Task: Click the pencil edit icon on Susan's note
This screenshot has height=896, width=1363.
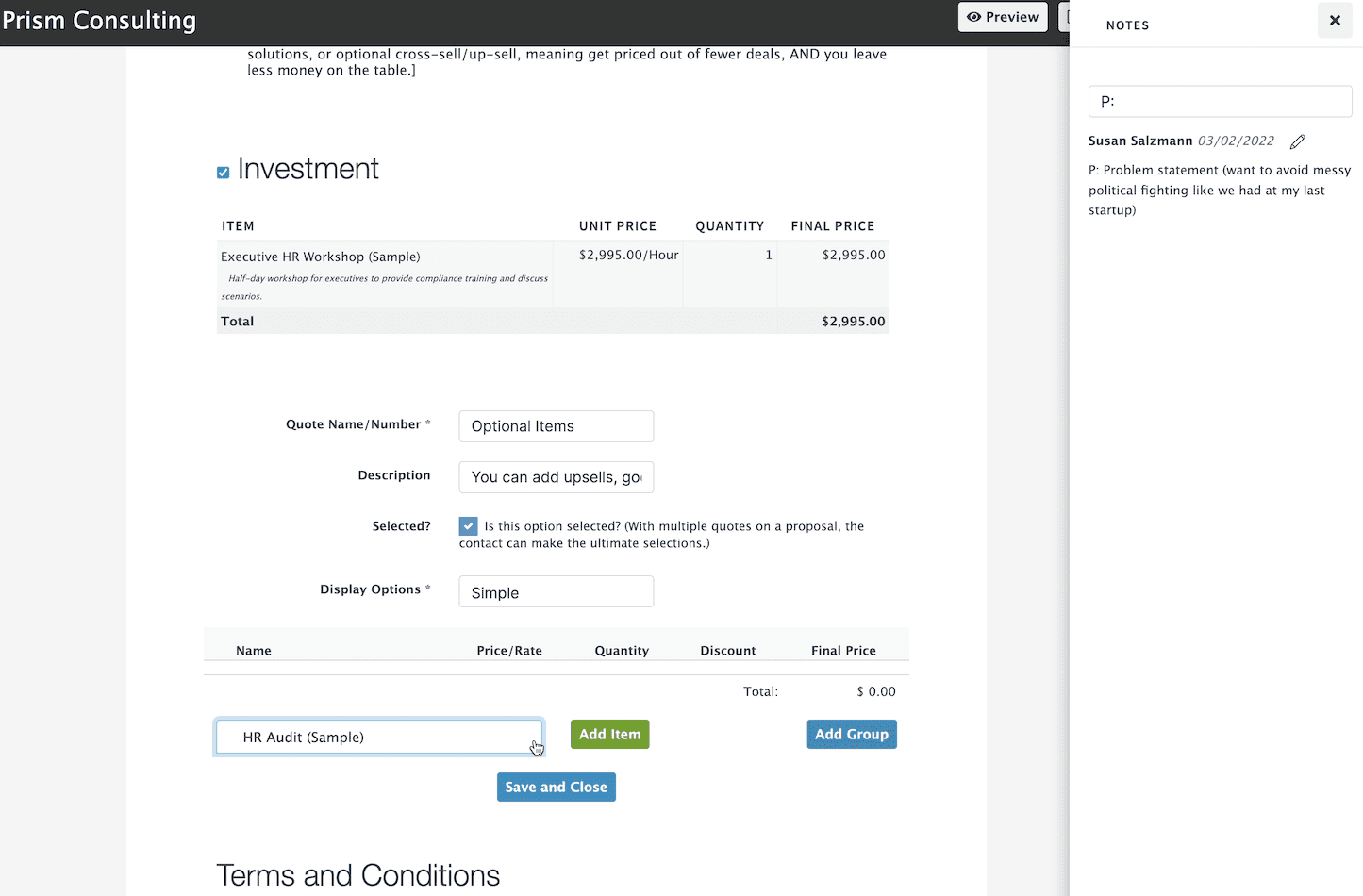Action: 1298,141
